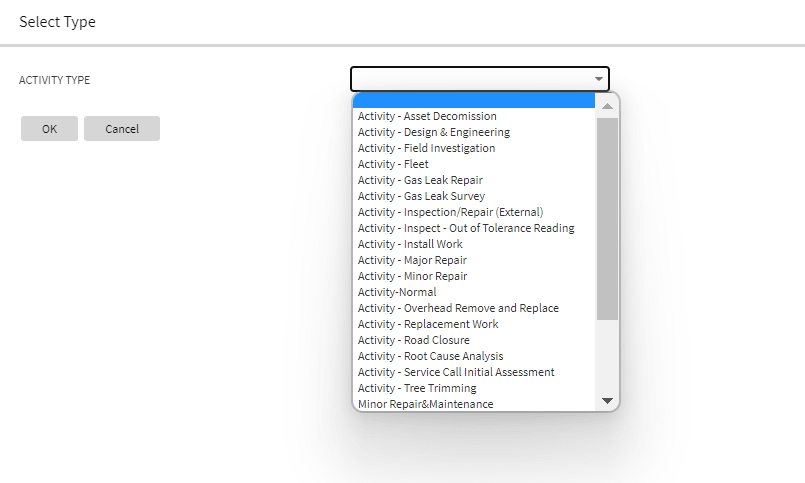
Task: Pick Activity - Major Repair
Action: [x=474, y=260]
